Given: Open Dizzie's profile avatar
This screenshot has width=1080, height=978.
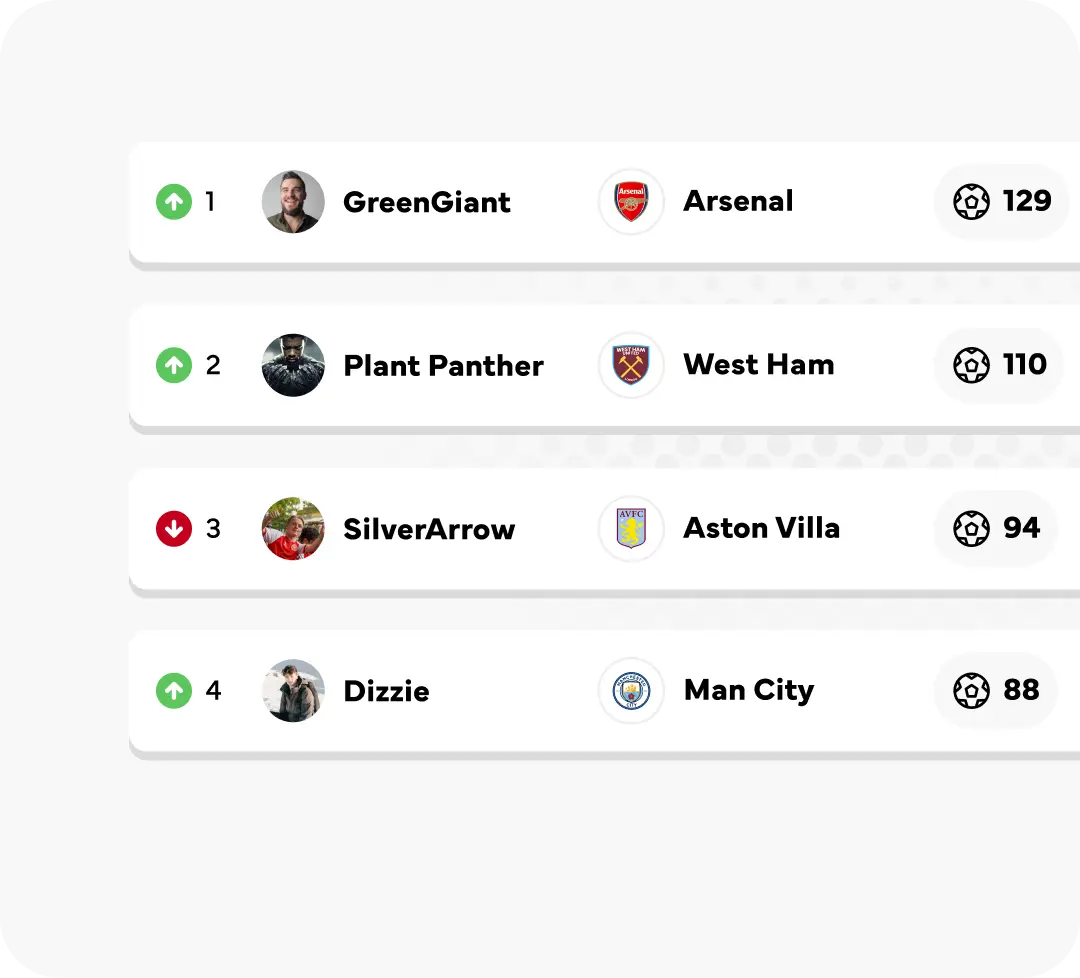Looking at the screenshot, I should coord(293,691).
